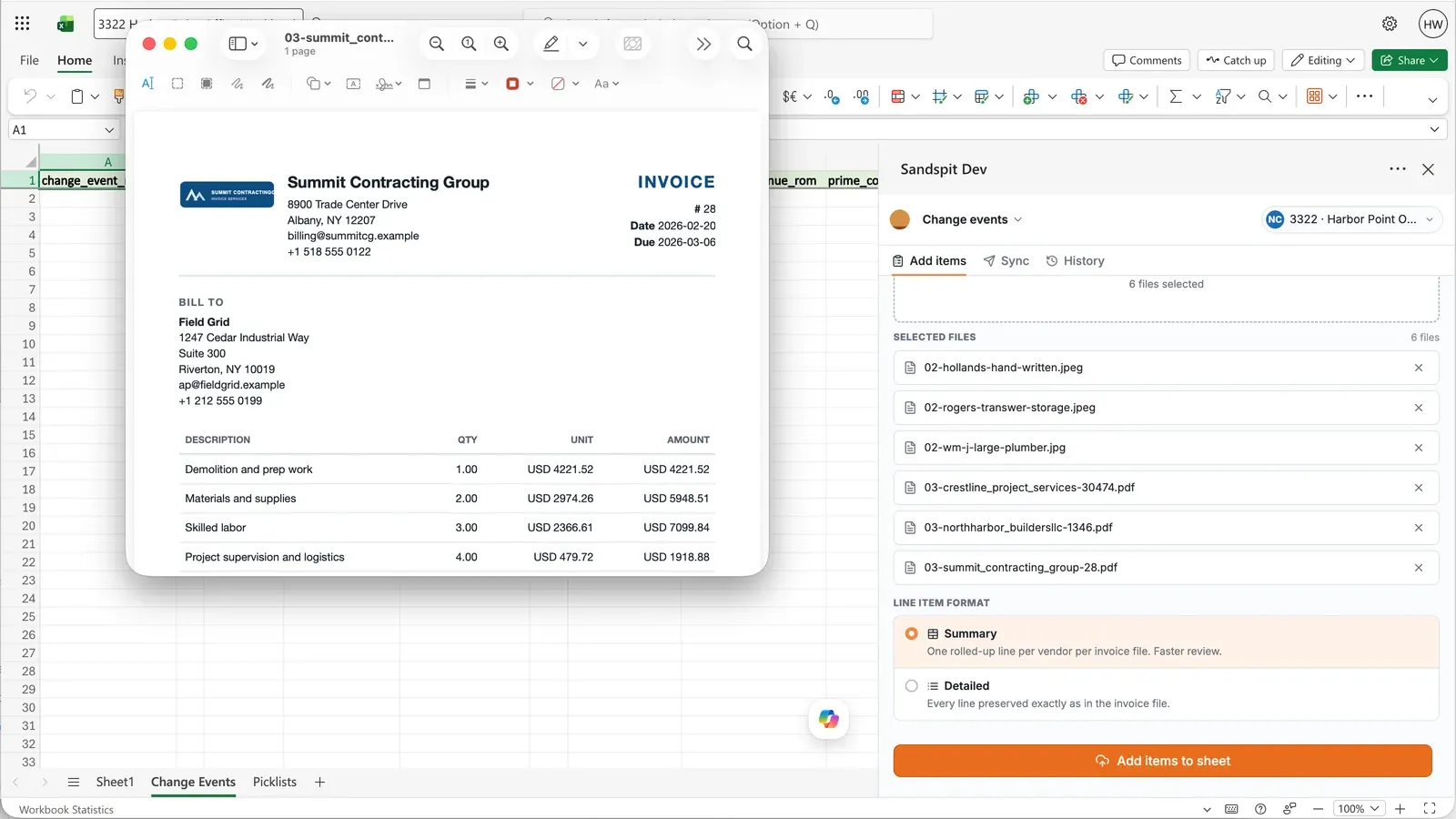Remove 02-wm-j-large-plumber.jpg from list
This screenshot has height=819, width=1456.
point(1419,448)
